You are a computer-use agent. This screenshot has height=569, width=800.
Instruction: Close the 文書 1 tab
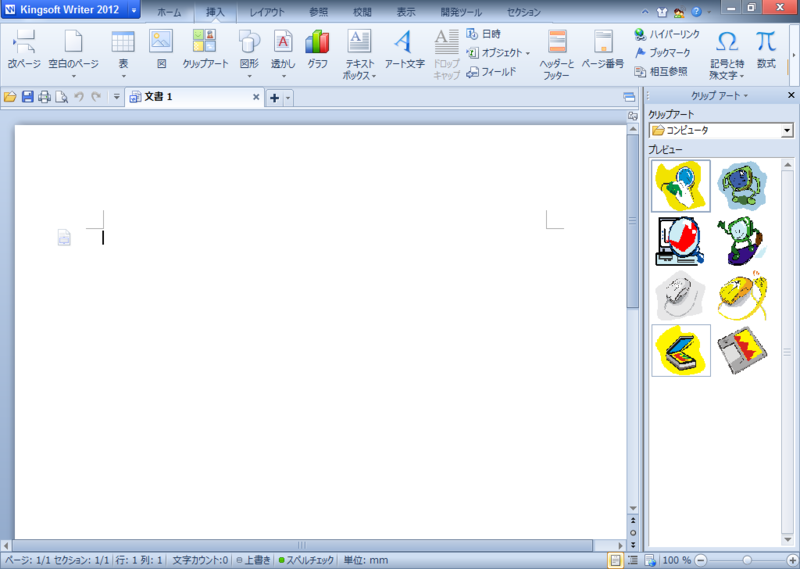click(256, 97)
